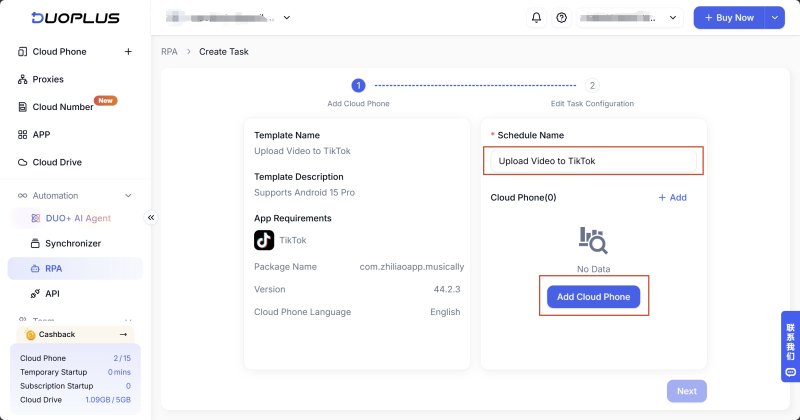Click Cloud Phone Language value English

(x=445, y=312)
